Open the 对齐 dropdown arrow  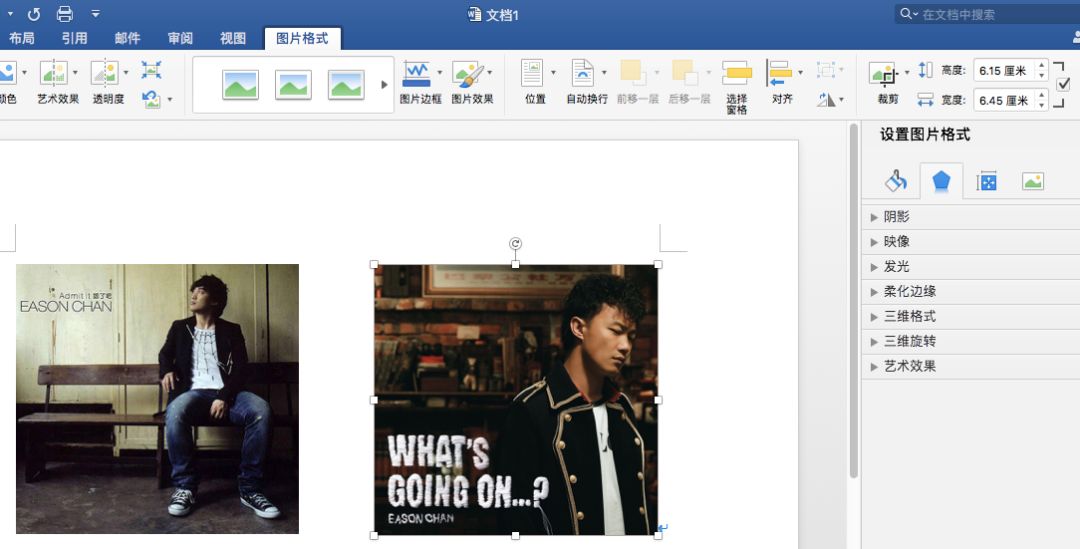pos(800,72)
